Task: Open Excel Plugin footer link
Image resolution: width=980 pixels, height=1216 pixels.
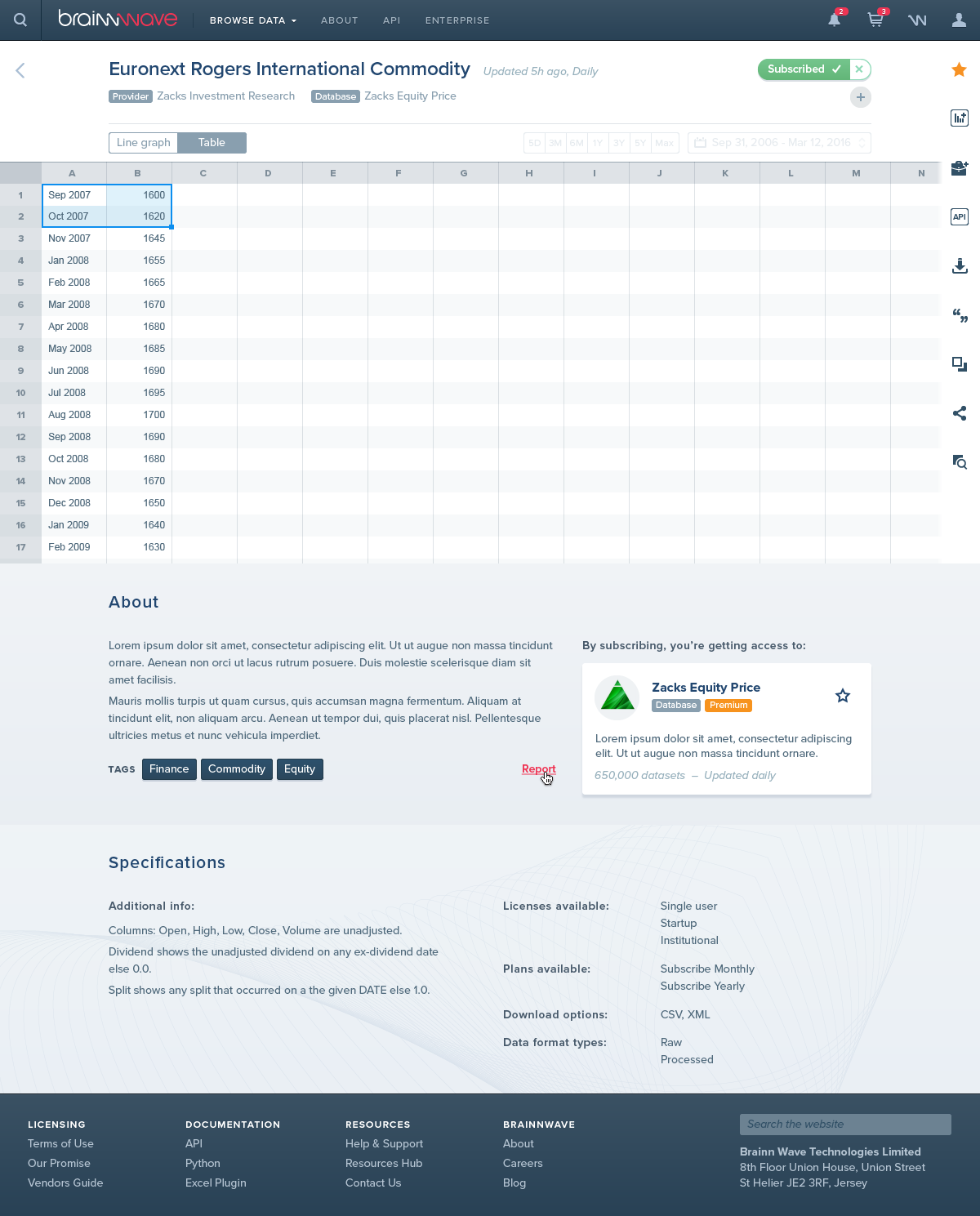Action: point(216,1183)
